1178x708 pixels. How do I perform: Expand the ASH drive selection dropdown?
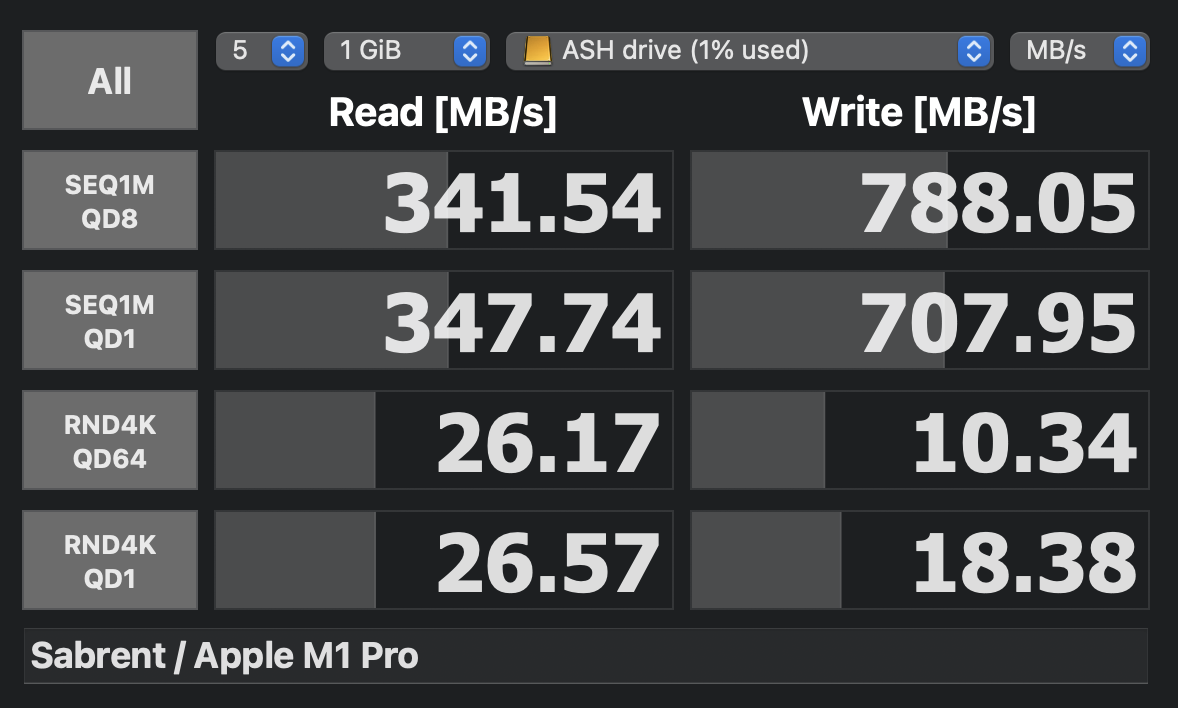point(750,51)
